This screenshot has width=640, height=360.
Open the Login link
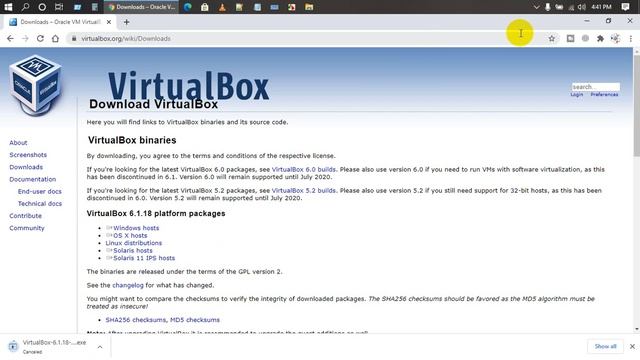577,94
